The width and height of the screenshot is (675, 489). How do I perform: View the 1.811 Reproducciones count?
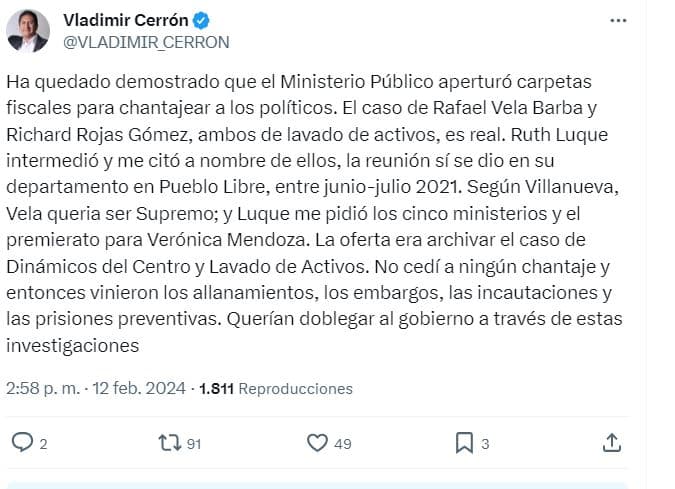pos(276,388)
